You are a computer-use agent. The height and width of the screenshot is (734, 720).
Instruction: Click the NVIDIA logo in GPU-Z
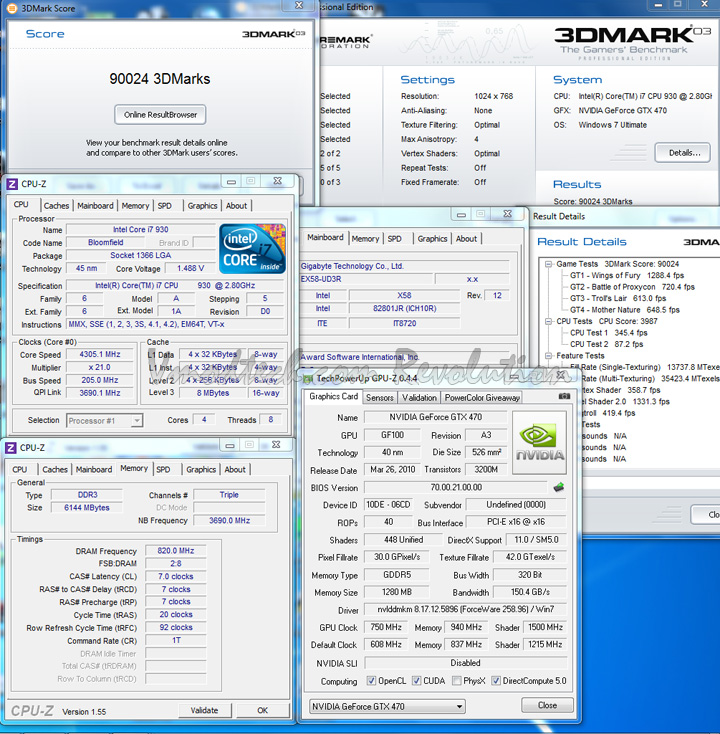coord(539,442)
